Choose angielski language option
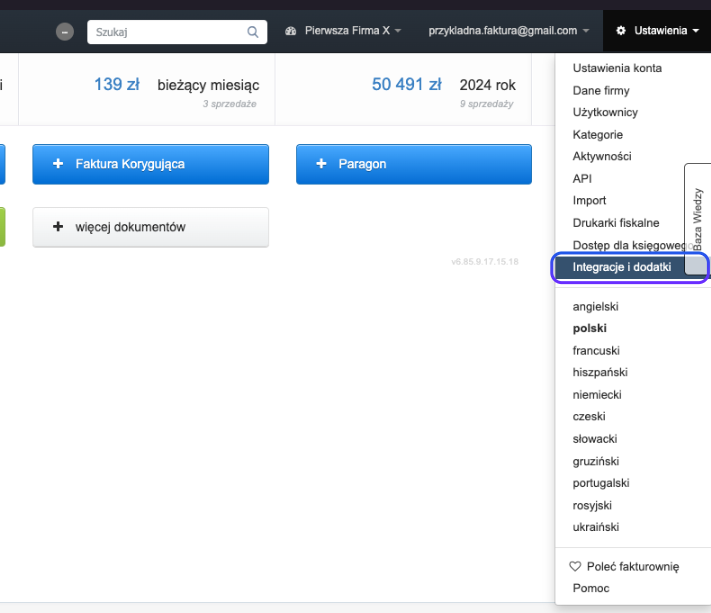This screenshot has height=613, width=711. click(x=596, y=306)
